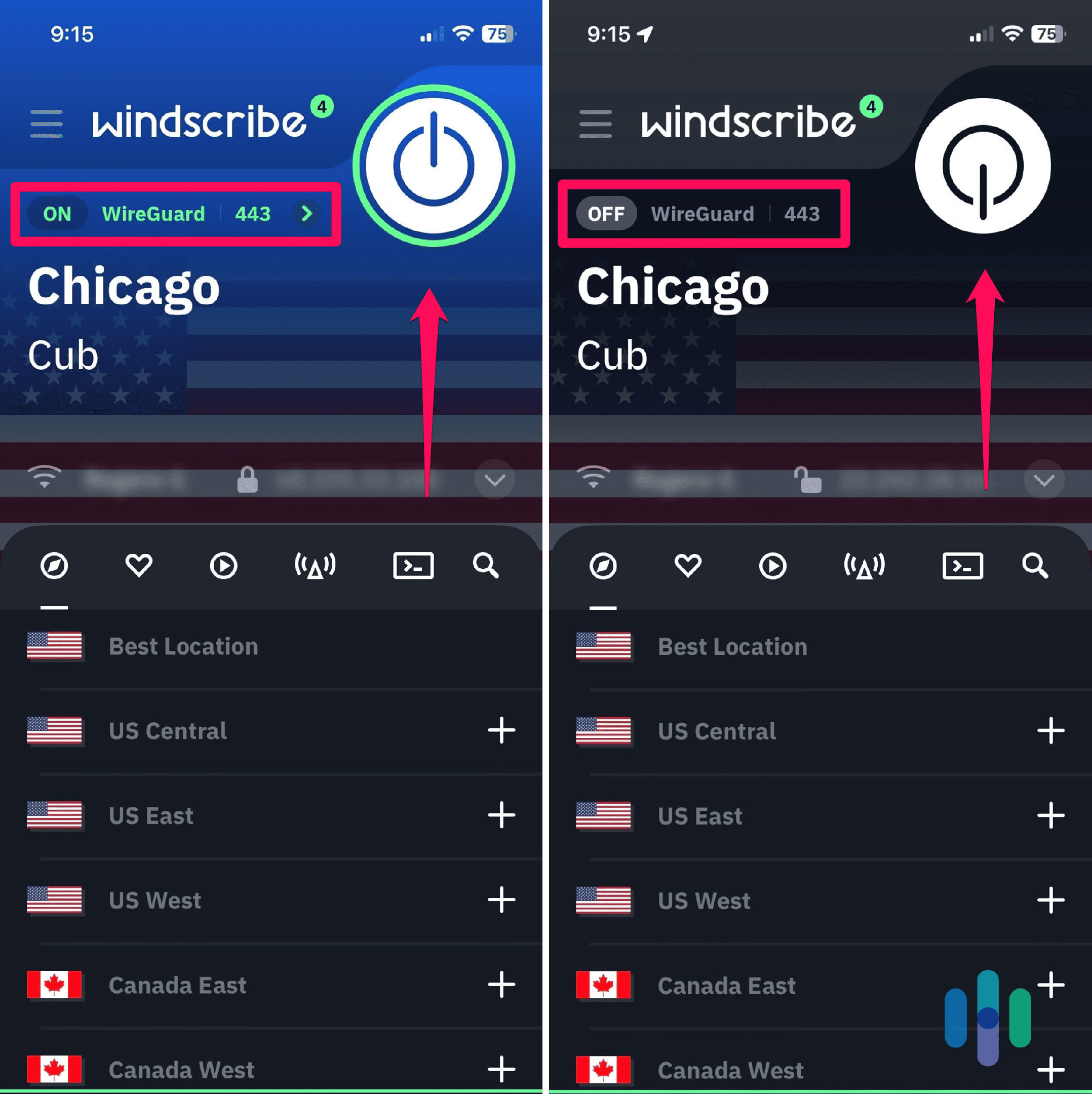The image size is (1092, 1094).
Task: Enable the OFF toggle in right screen
Action: tap(604, 214)
